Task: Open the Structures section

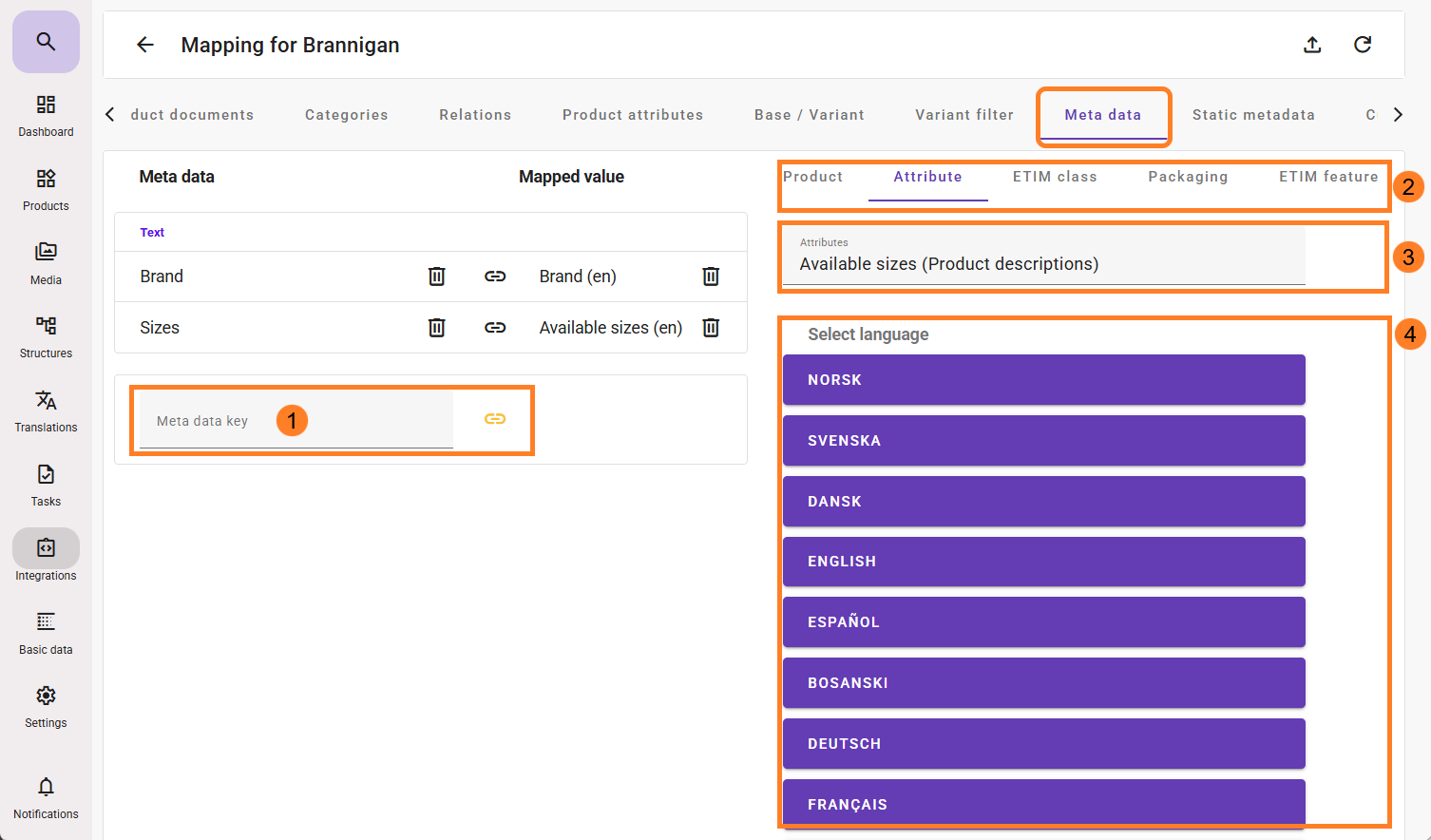Action: [46, 336]
